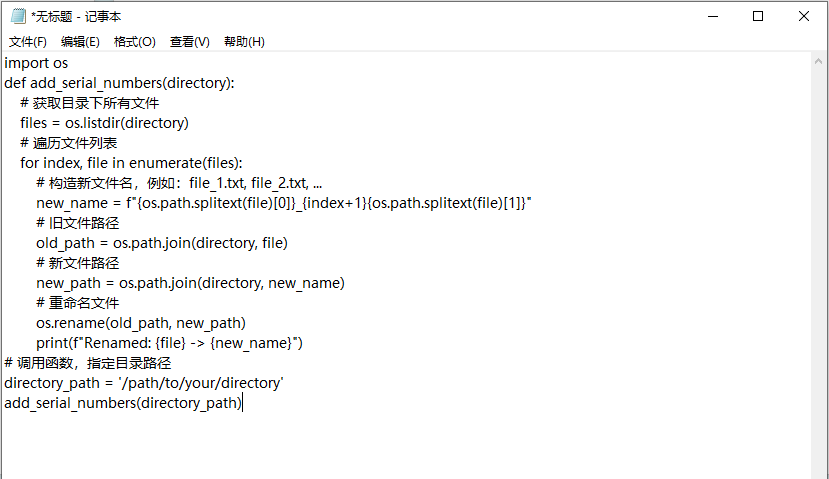Click the 'def add_serial_numbers(directory):' line
Screen dimensions: 829x479
click(x=119, y=83)
